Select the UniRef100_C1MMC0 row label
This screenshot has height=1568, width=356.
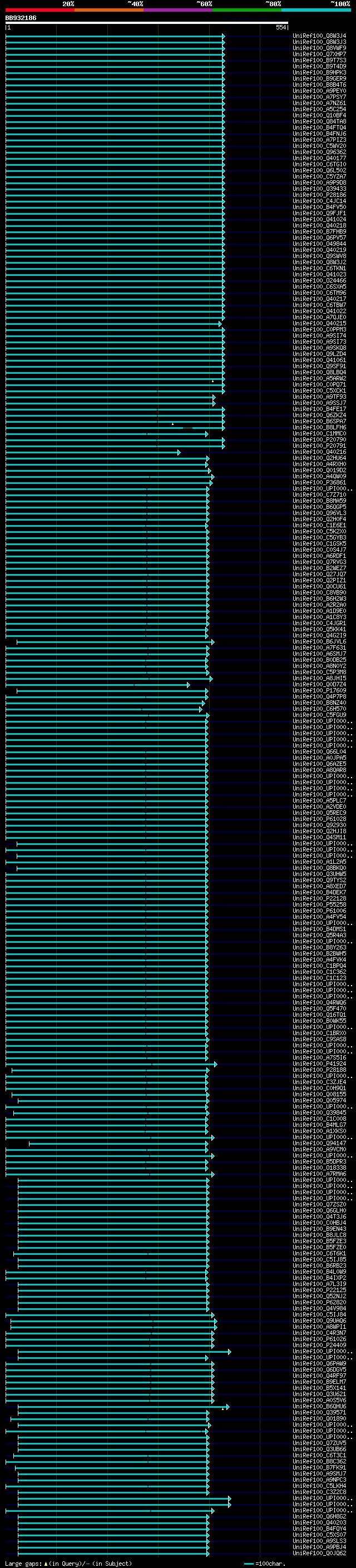319,433
